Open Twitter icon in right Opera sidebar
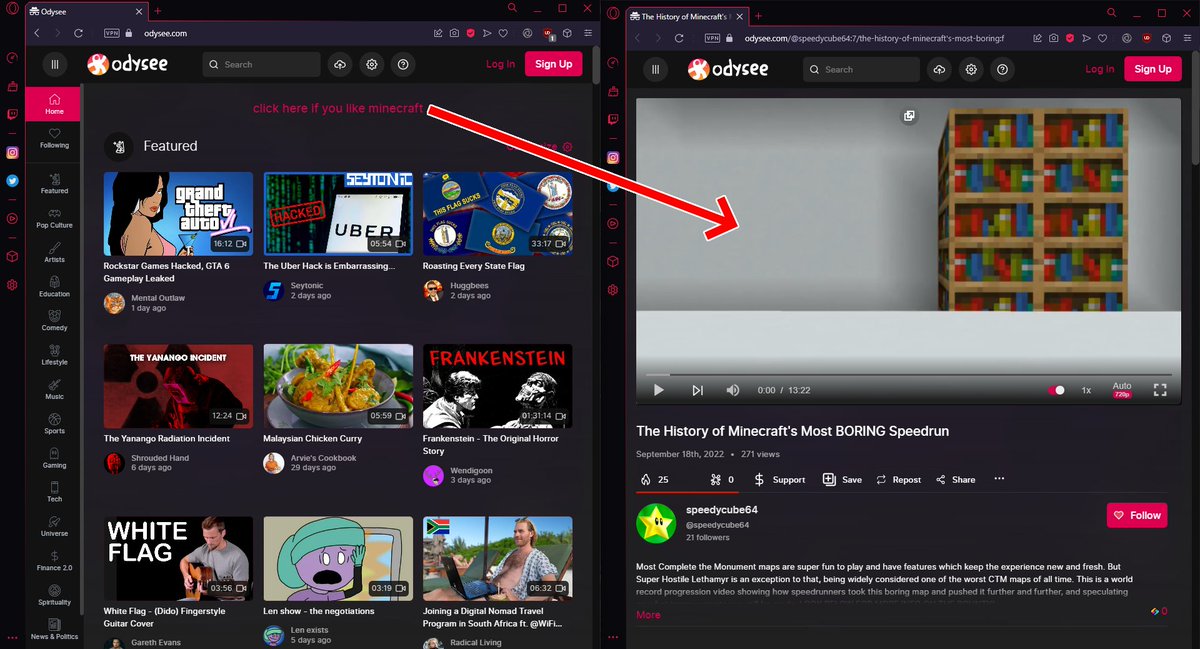This screenshot has width=1200, height=649. tap(613, 186)
